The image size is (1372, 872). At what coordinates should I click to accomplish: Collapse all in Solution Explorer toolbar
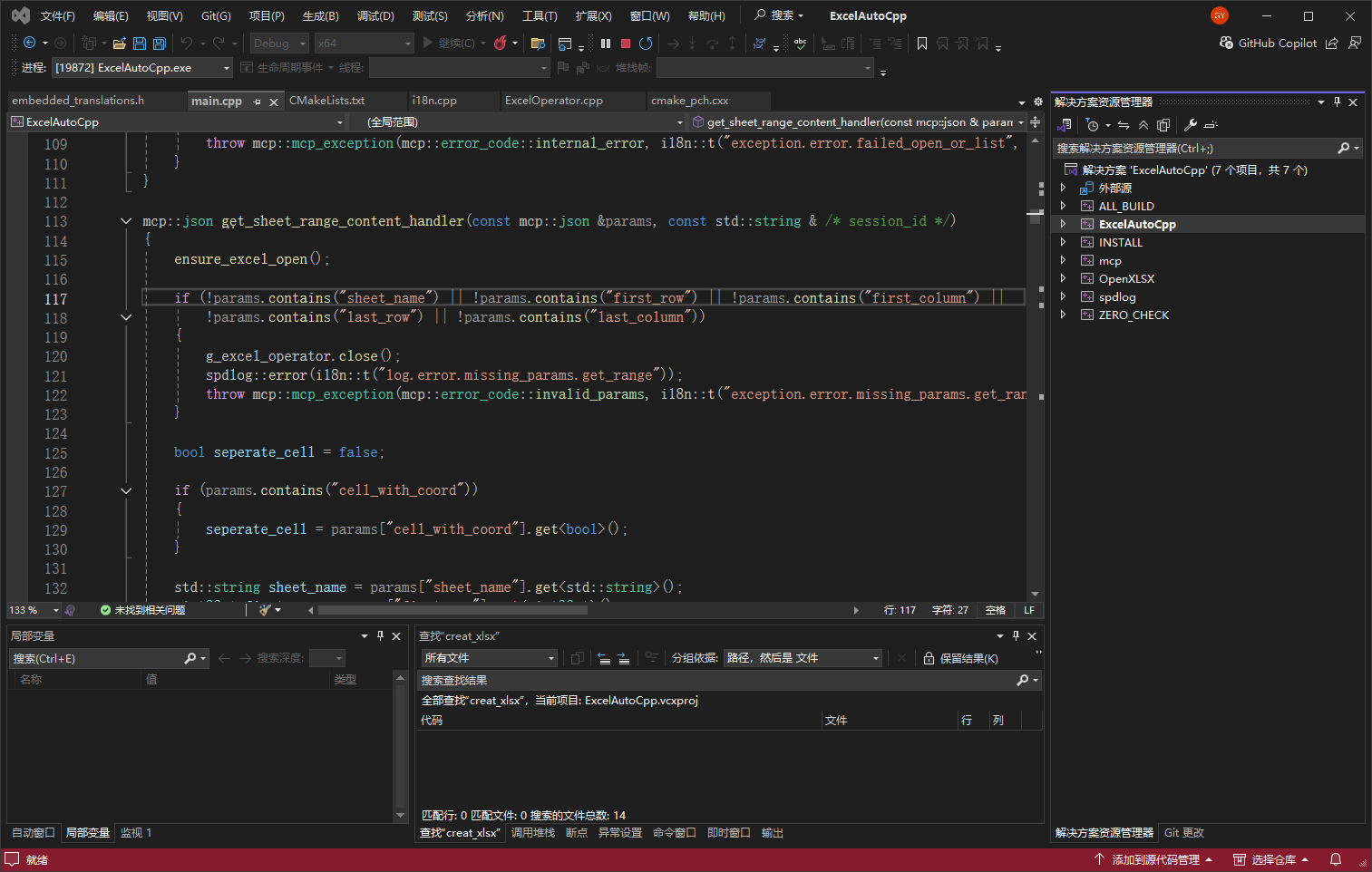coord(1143,125)
